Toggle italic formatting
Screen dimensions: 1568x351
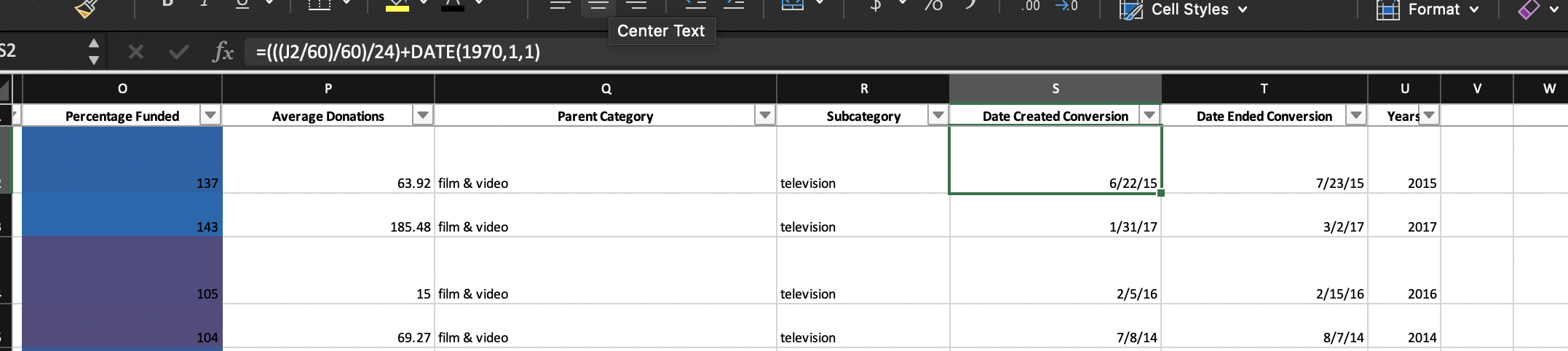pos(205,4)
